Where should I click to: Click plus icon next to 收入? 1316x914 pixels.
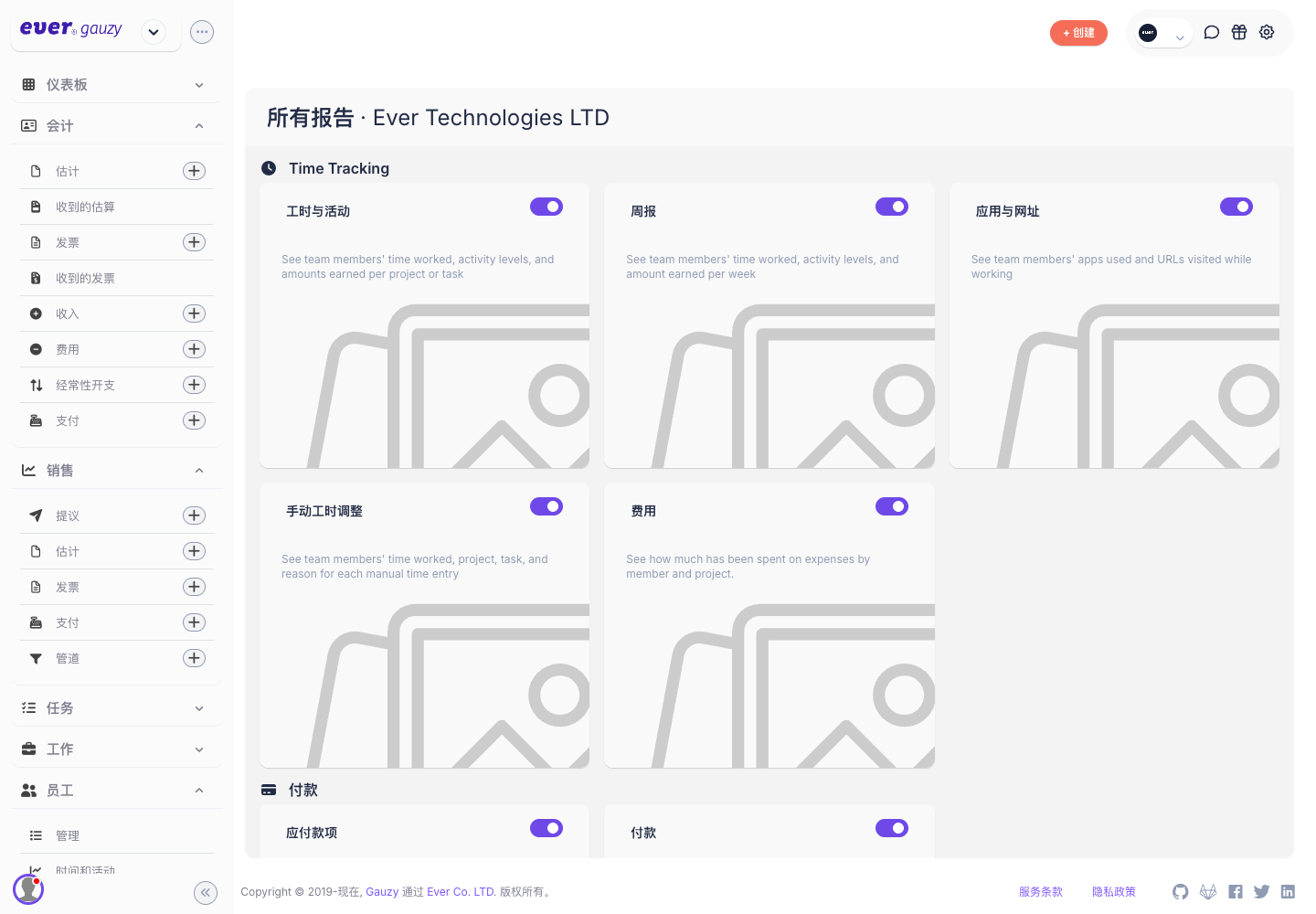[x=194, y=314]
